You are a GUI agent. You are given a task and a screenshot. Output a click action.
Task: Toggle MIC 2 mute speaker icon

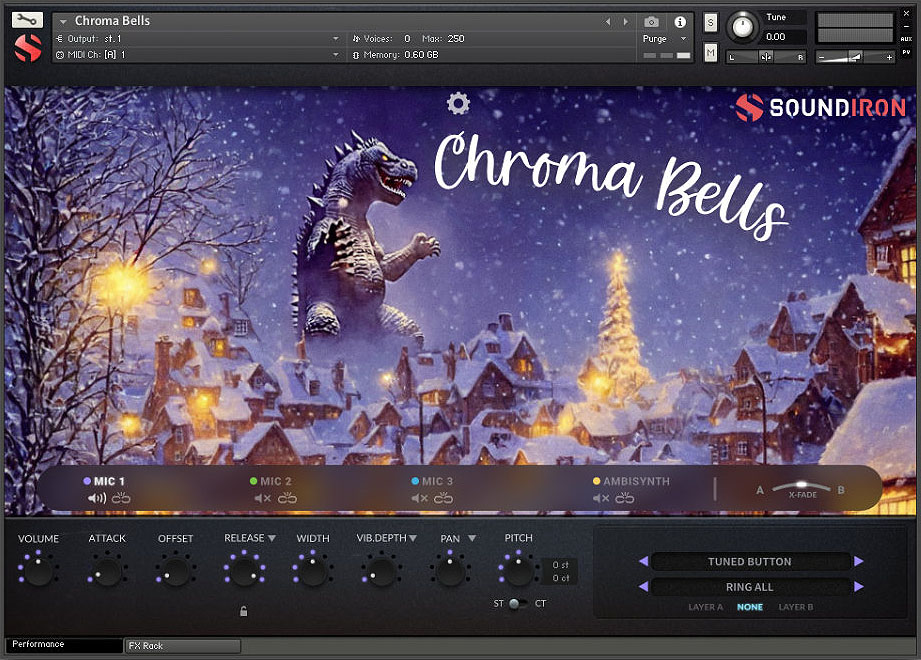(x=263, y=499)
